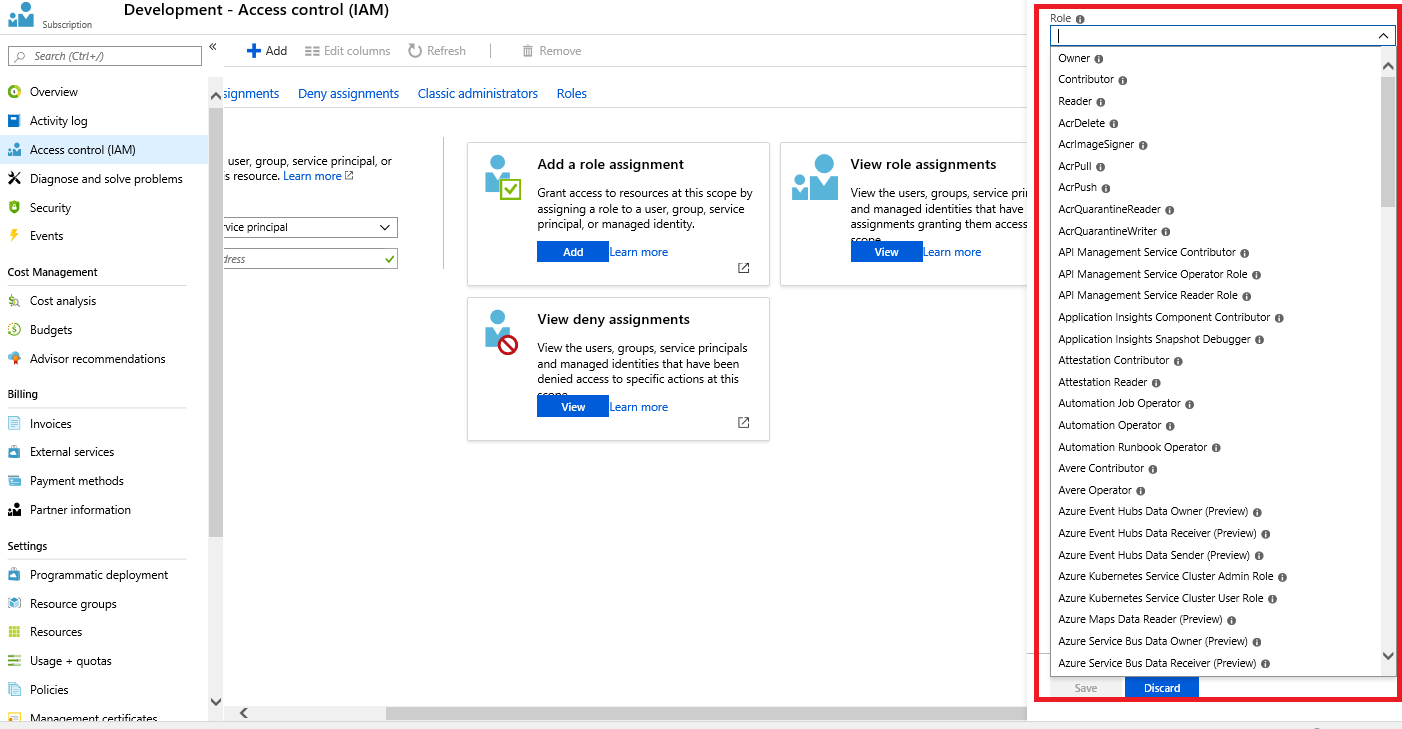This screenshot has width=1402, height=729.
Task: Click View button on View deny assignments card
Action: point(573,407)
